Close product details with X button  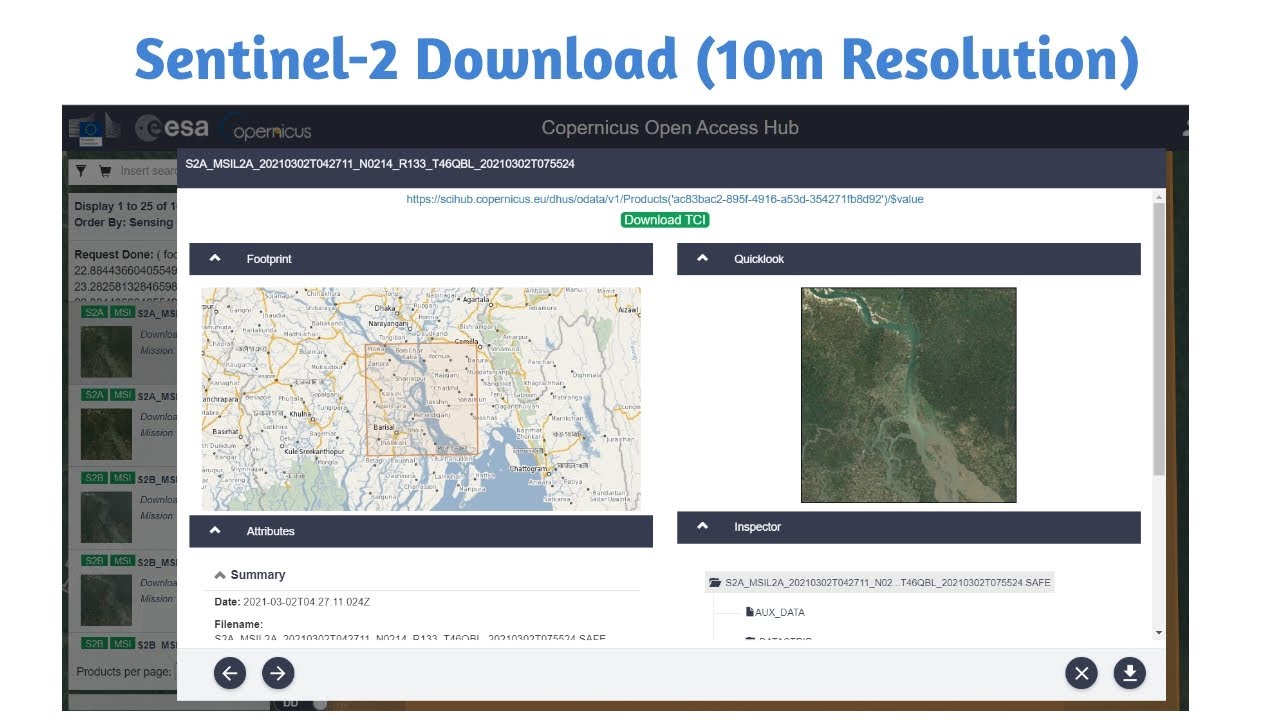click(1081, 673)
